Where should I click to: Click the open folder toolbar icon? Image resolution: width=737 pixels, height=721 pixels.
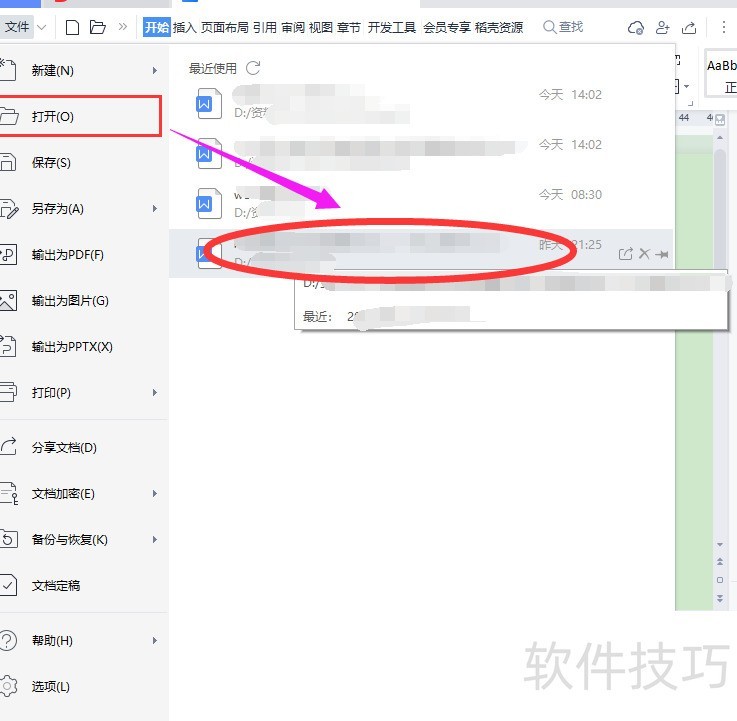click(x=97, y=27)
